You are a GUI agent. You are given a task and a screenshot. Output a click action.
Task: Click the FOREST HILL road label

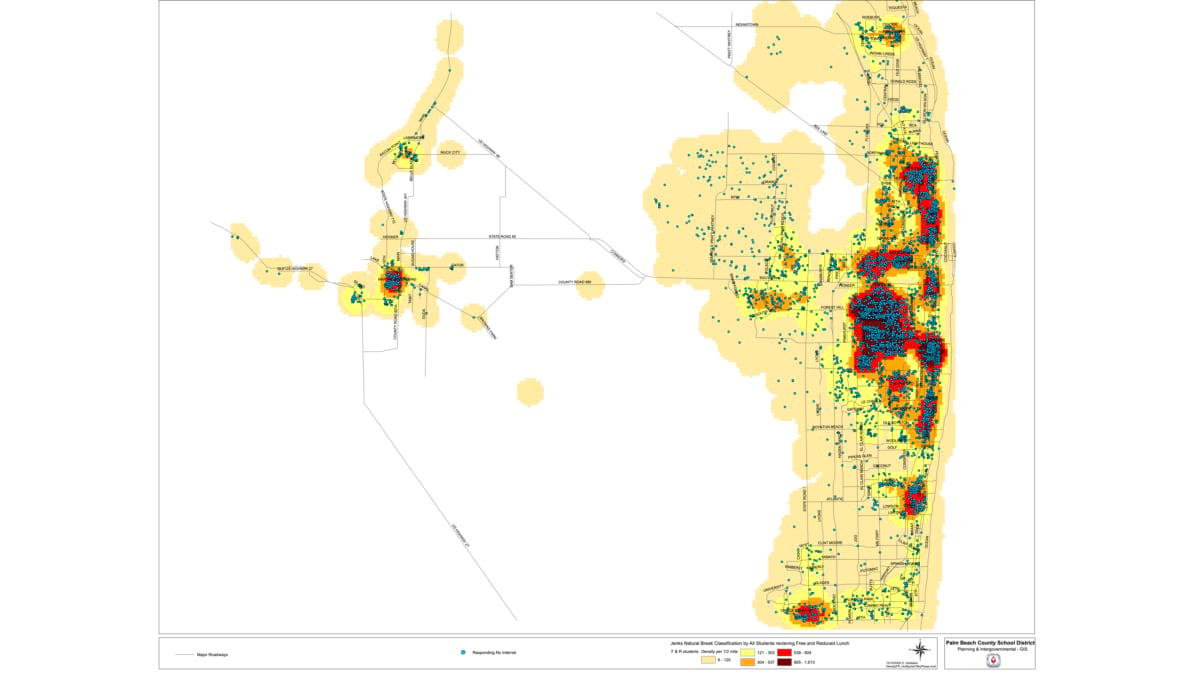click(x=832, y=308)
